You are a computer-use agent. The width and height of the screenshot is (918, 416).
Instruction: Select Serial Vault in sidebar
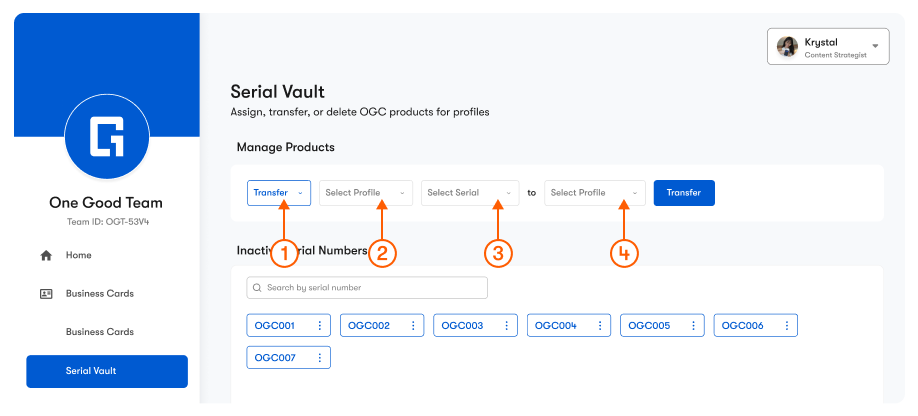coord(106,371)
